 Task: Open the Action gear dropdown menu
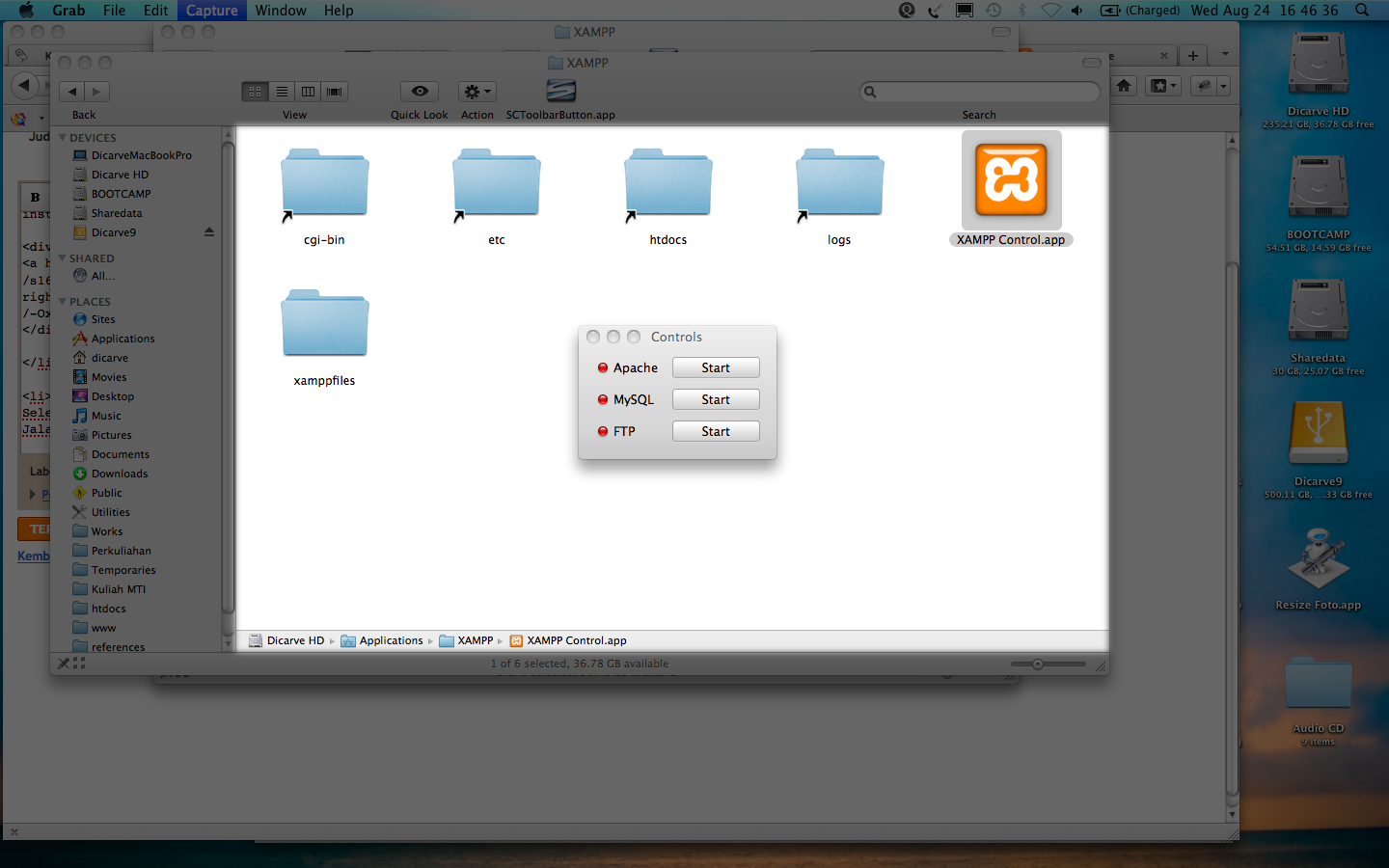[x=477, y=92]
